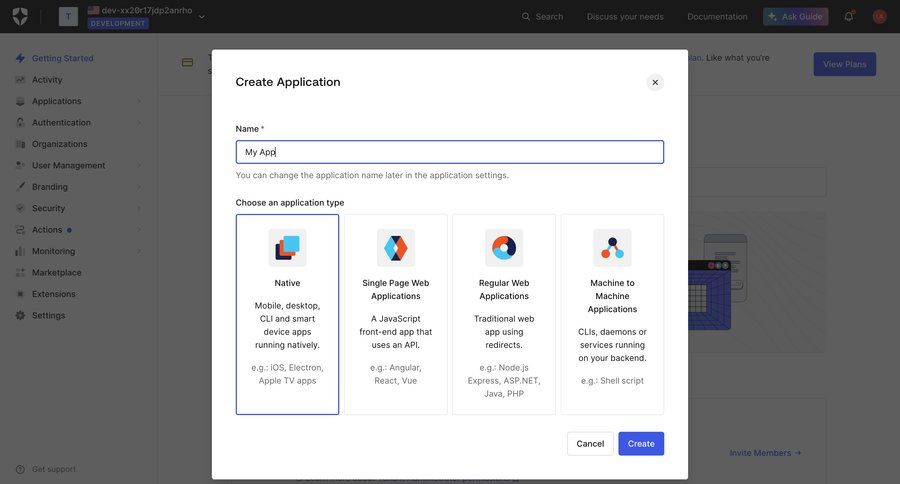900x484 pixels.
Task: Expand the tenant switcher chevron
Action: point(201,17)
